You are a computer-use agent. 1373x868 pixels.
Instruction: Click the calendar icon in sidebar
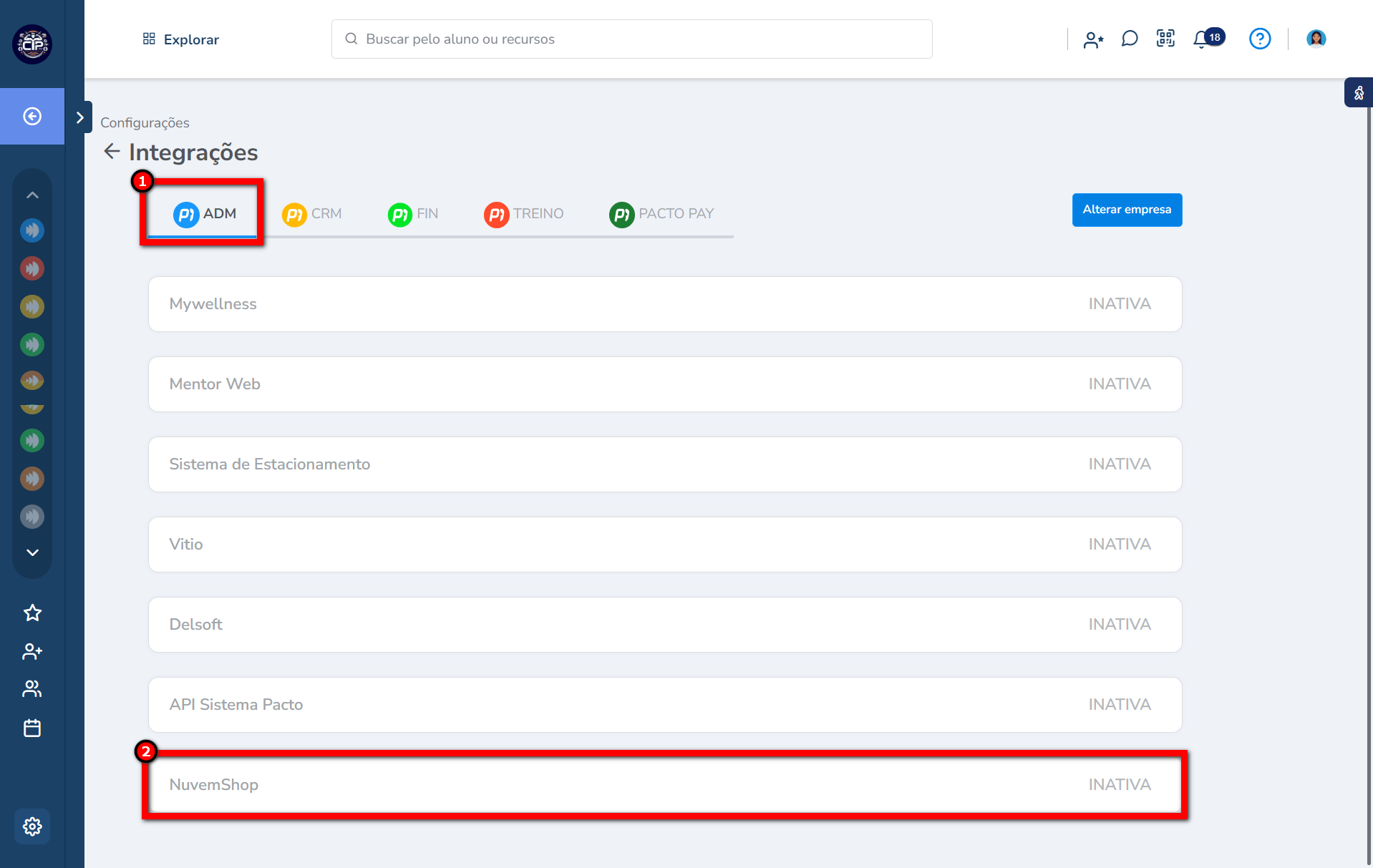point(32,728)
